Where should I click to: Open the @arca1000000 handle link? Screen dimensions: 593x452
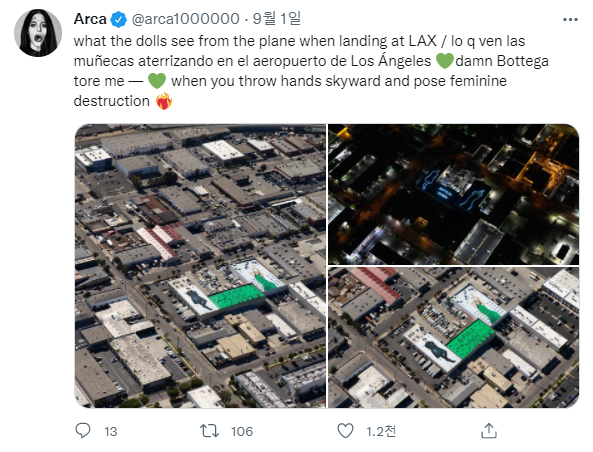pyautogui.click(x=185, y=19)
